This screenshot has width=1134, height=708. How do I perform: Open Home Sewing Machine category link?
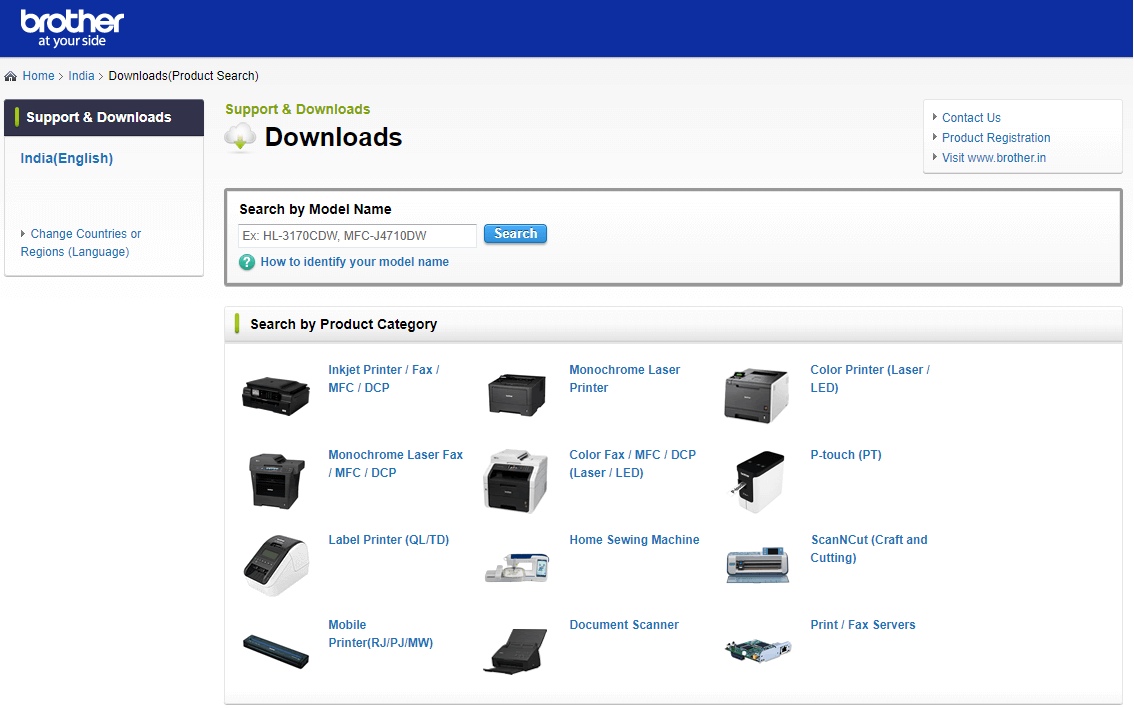click(x=634, y=540)
